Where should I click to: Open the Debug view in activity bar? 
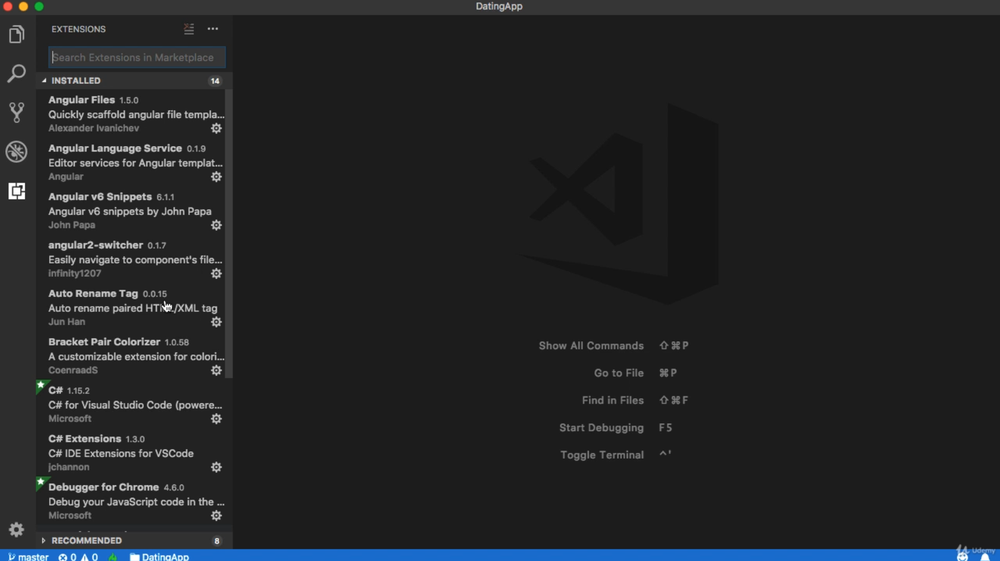17,152
